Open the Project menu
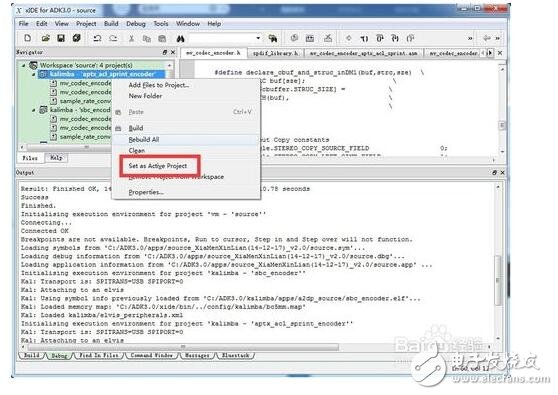 tap(86, 23)
